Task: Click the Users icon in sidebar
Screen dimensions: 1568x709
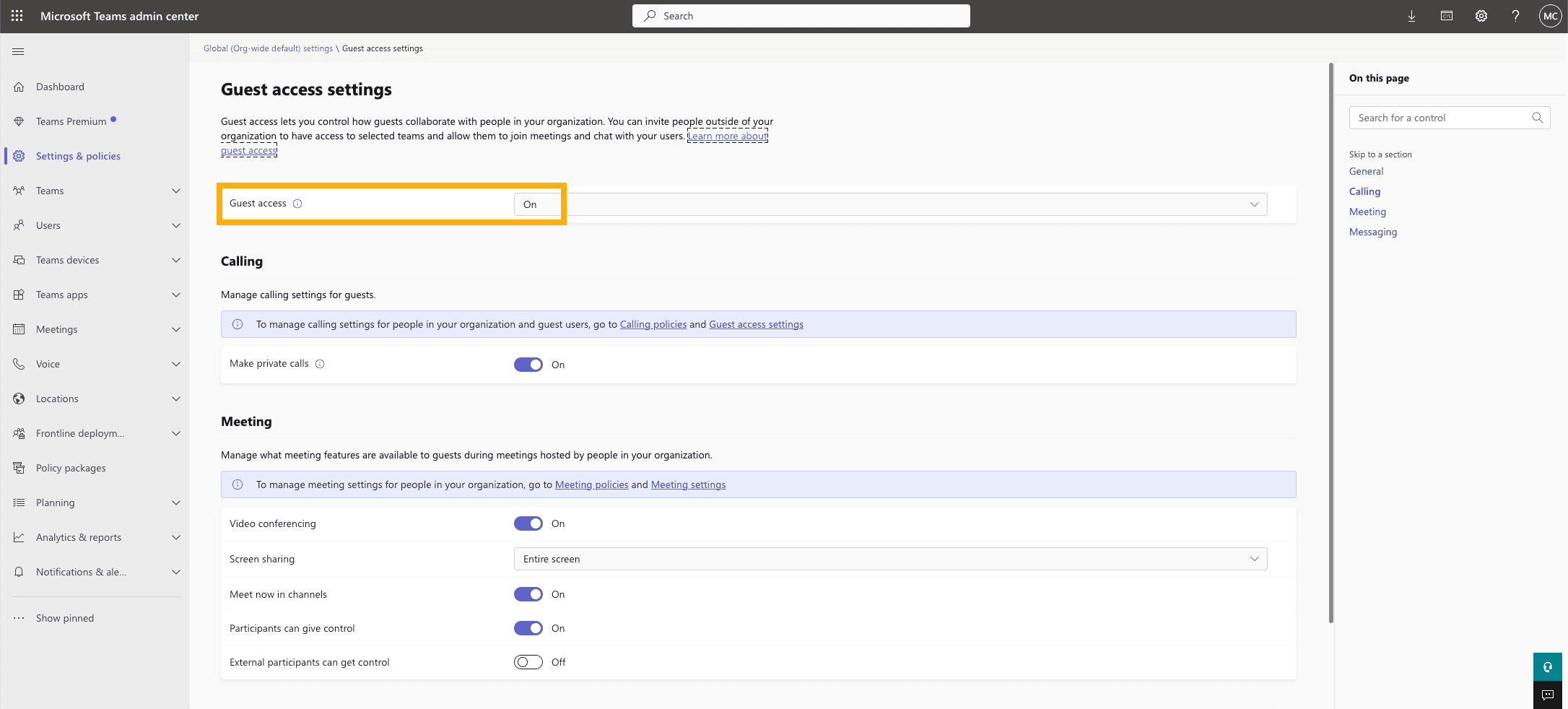Action: point(19,225)
